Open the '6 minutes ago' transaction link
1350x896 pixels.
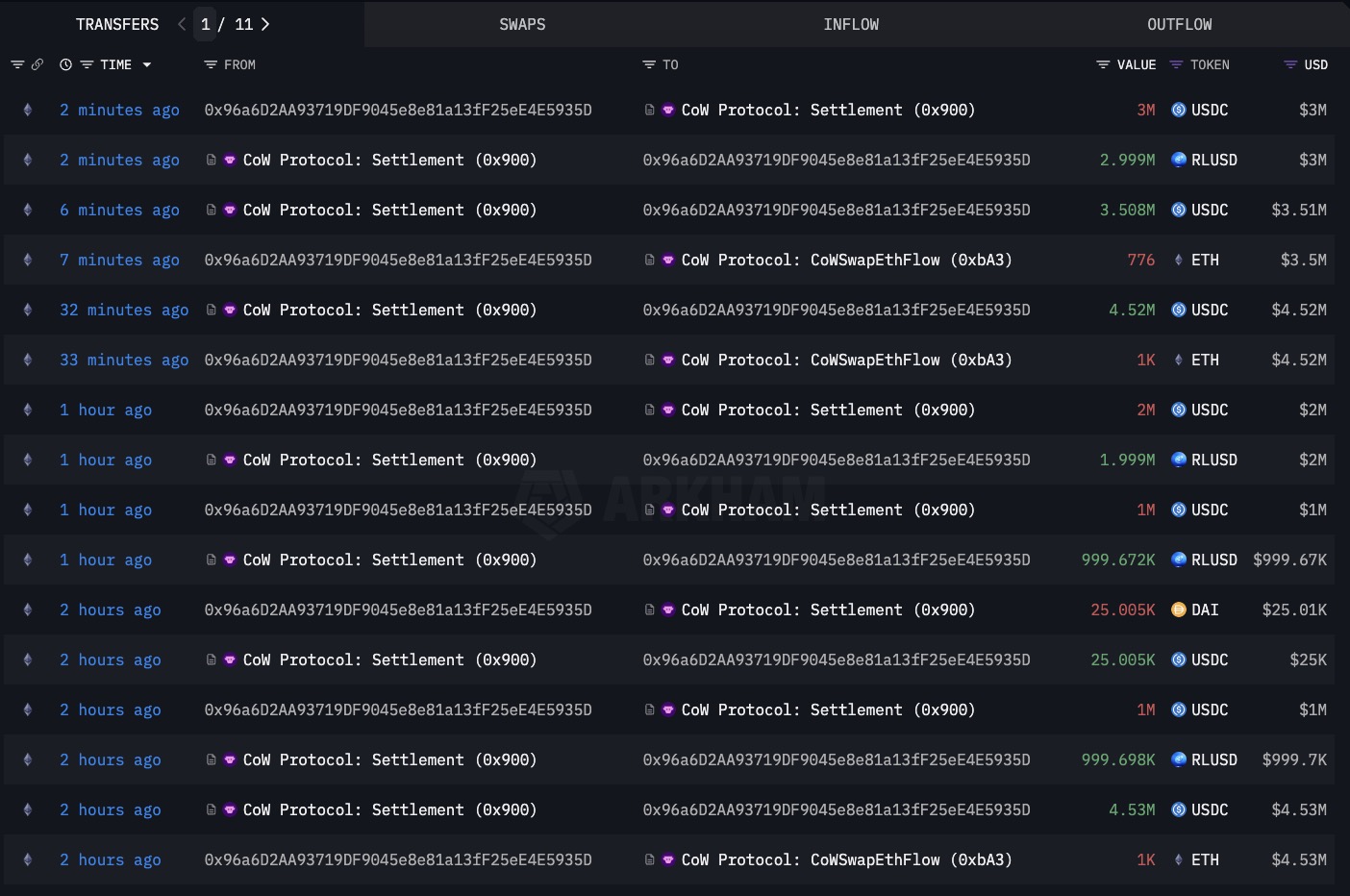[x=119, y=210]
